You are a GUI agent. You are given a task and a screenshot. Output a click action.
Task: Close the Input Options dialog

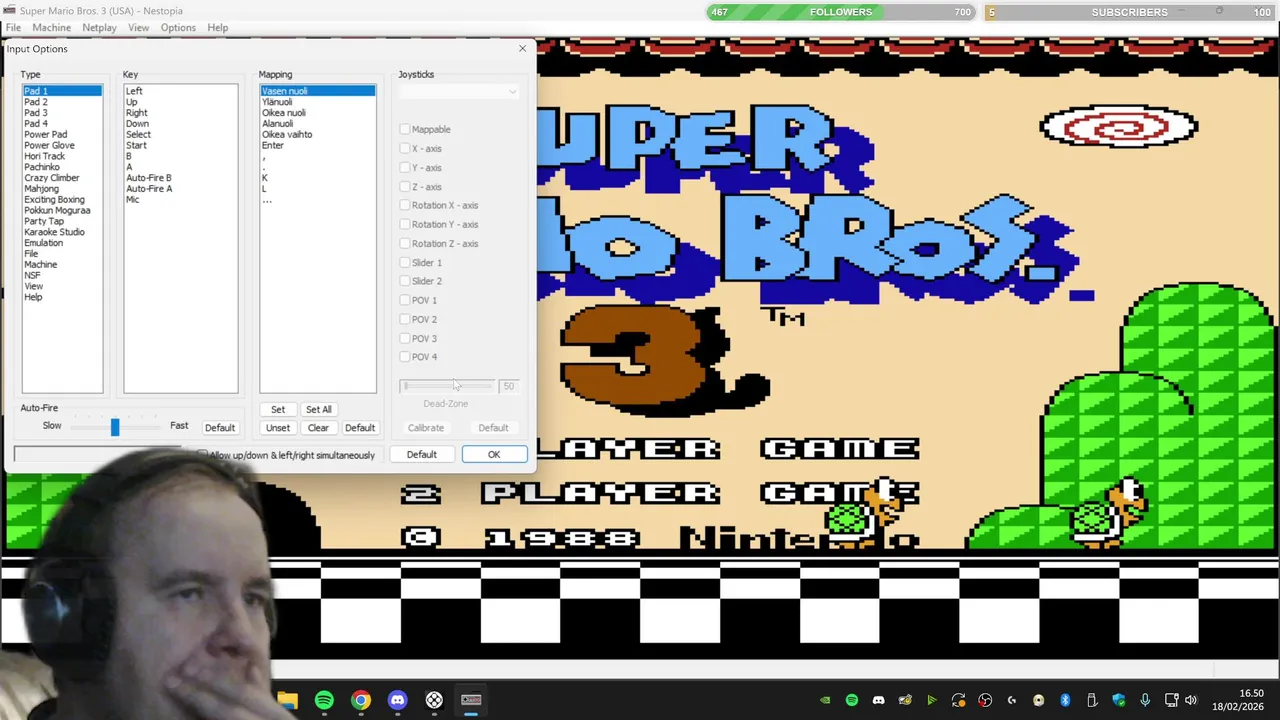coord(522,48)
